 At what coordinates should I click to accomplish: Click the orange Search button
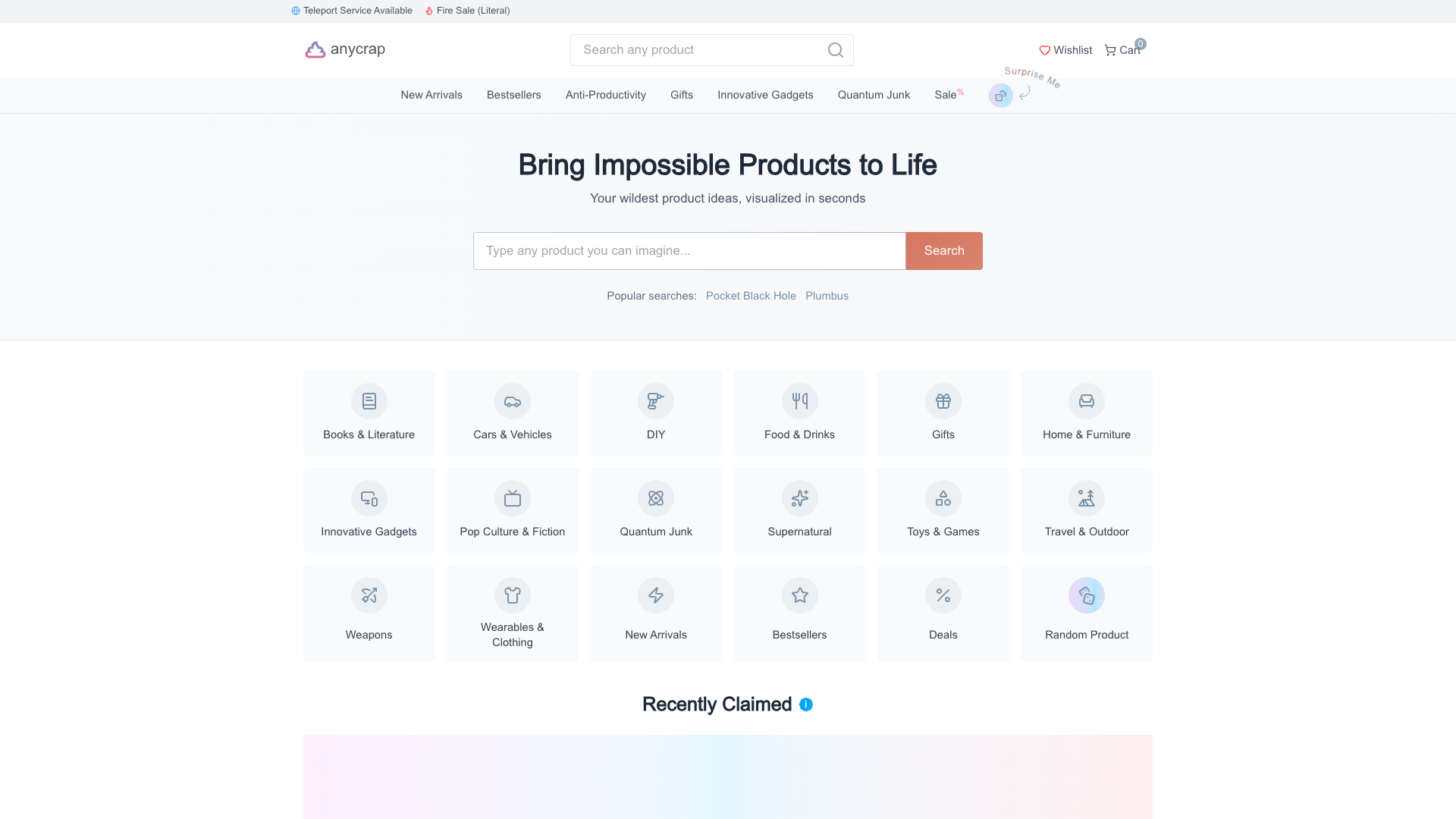coord(944,251)
